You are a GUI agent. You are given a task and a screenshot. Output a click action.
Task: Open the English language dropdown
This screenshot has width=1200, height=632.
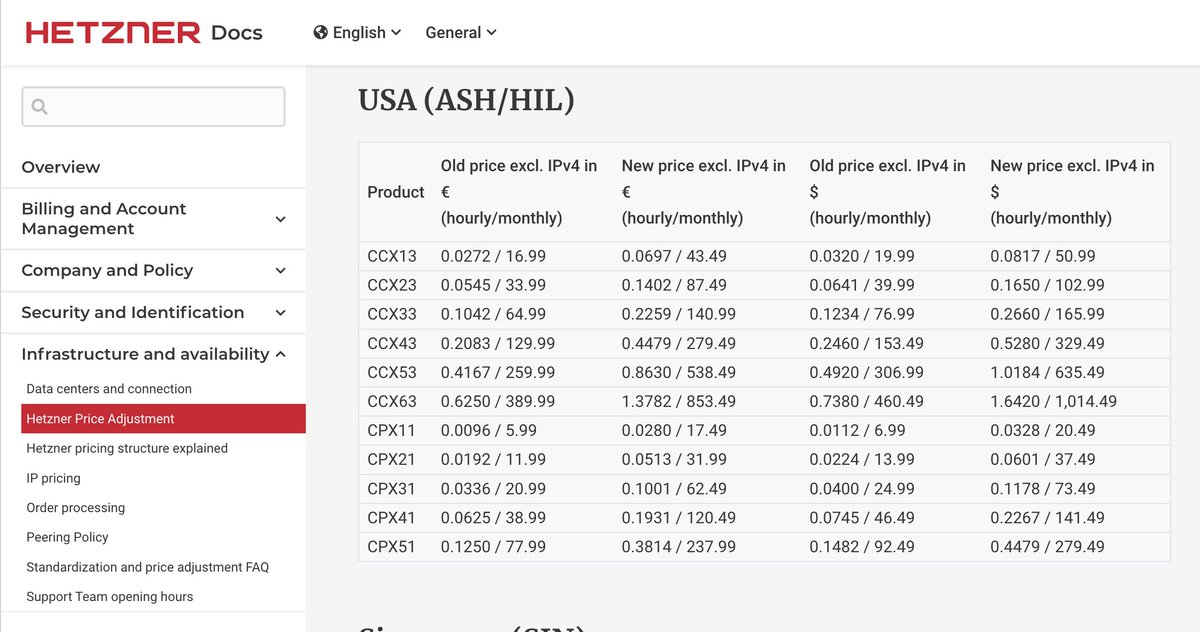pos(357,32)
